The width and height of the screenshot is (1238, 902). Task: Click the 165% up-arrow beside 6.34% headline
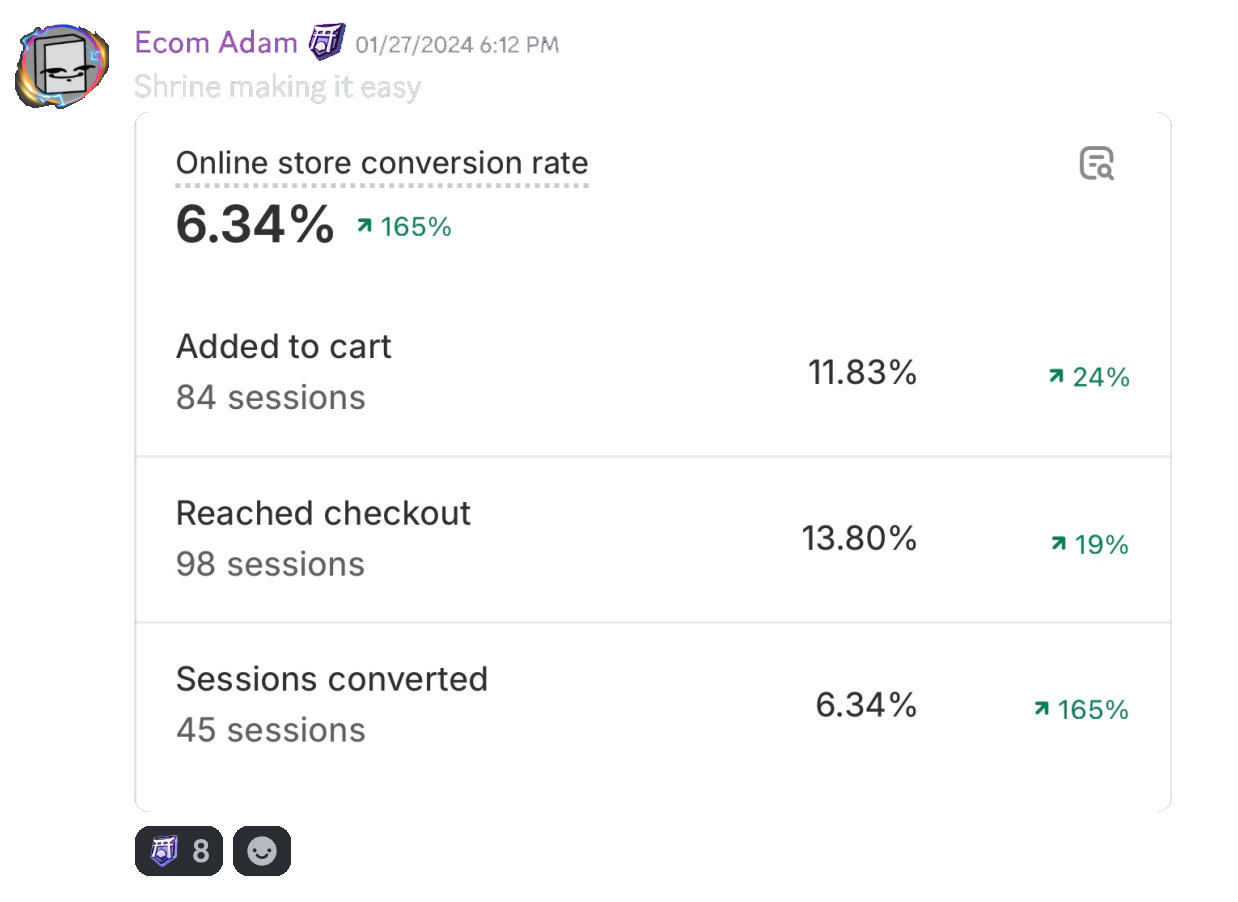click(364, 228)
